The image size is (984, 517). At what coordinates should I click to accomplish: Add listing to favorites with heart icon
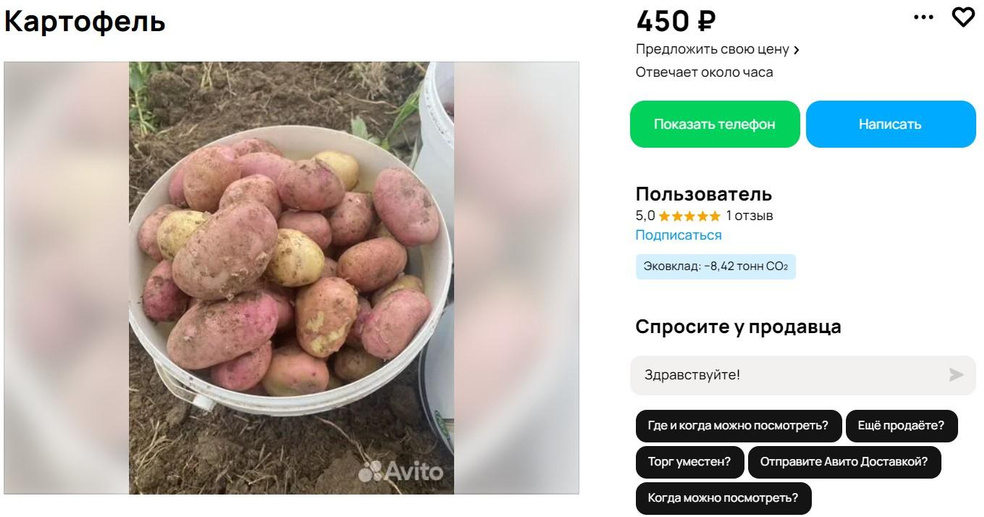pos(963,17)
